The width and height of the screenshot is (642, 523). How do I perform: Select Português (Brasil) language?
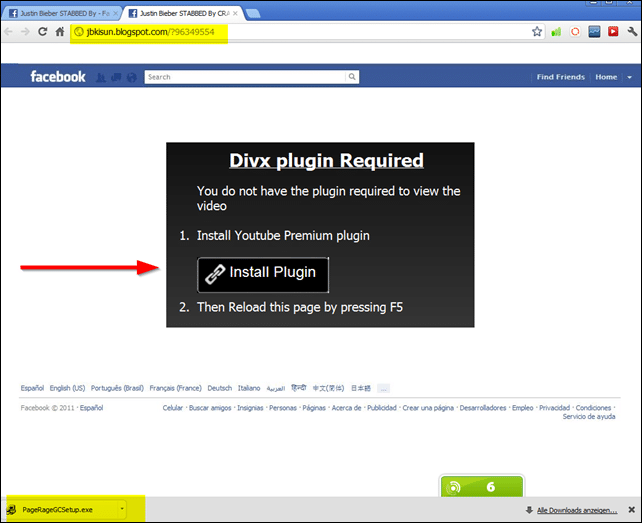[x=117, y=388]
